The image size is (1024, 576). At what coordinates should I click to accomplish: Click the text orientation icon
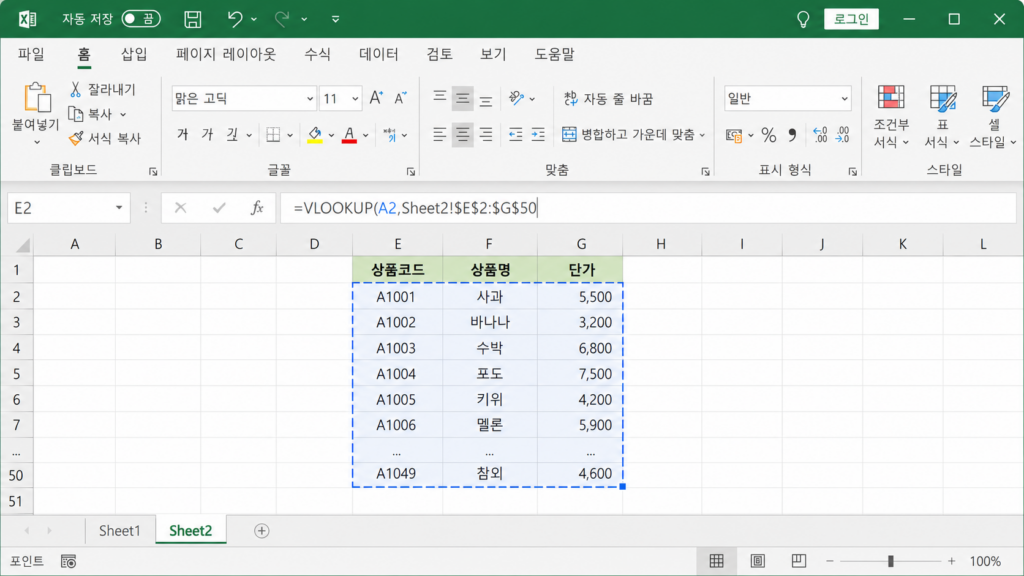click(517, 99)
